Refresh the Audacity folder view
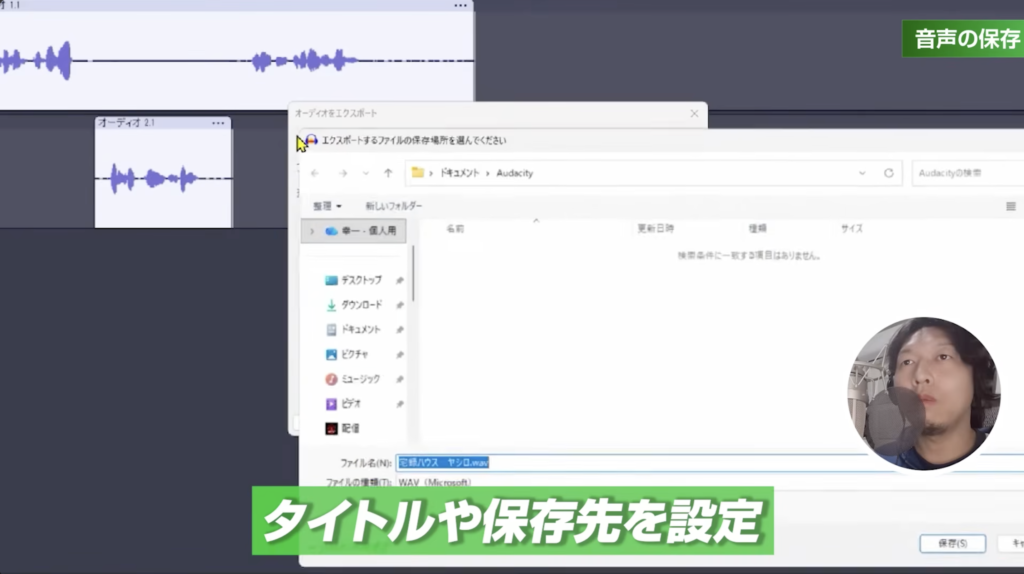Viewport: 1024px width, 574px height. [x=888, y=173]
